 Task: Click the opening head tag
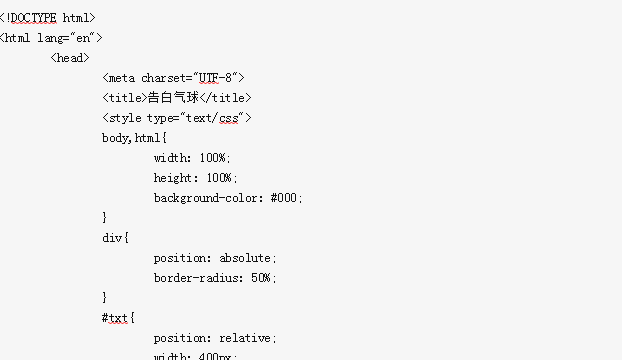70,58
